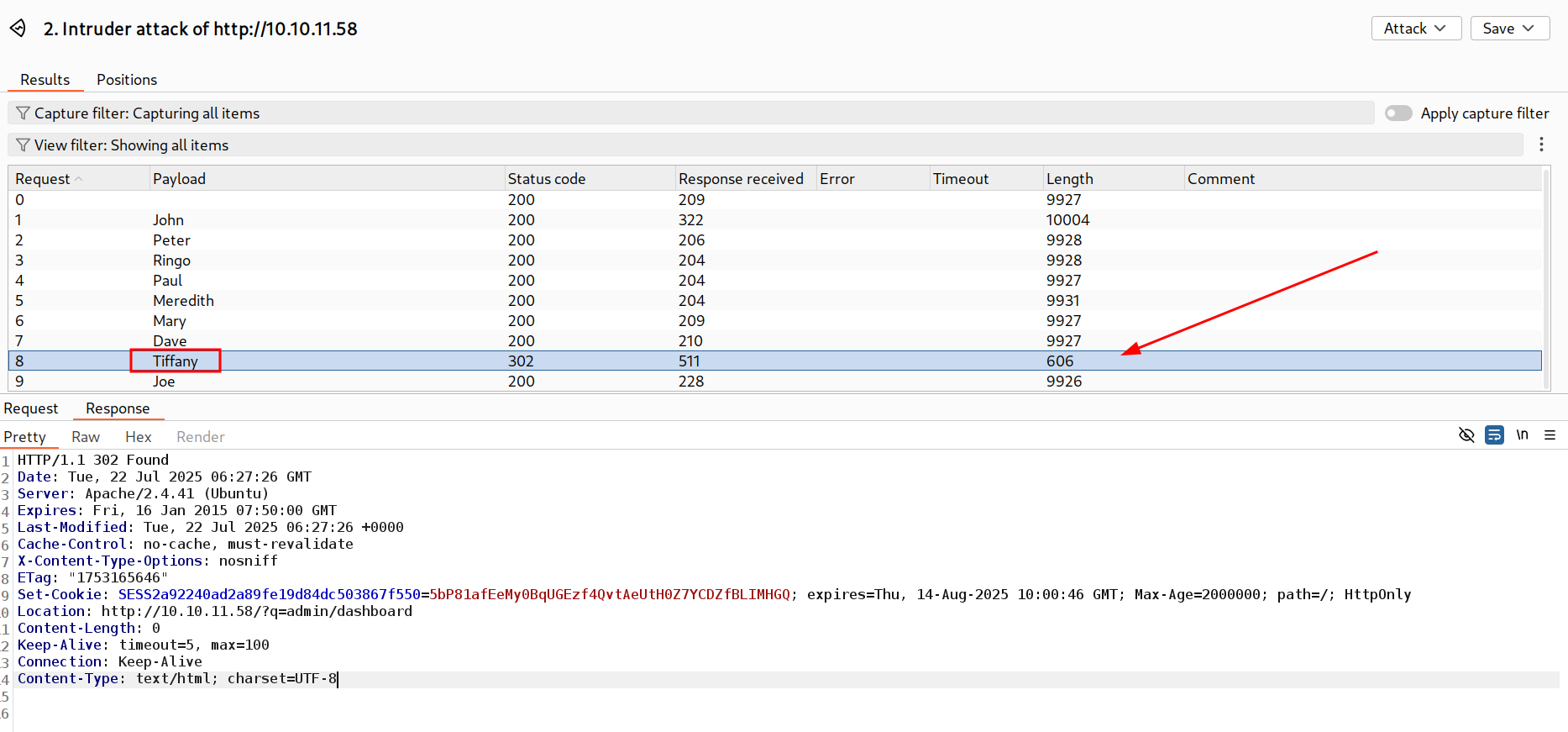Select the results row with payload Paul
Screen dimensions: 1568x732
coord(774,281)
